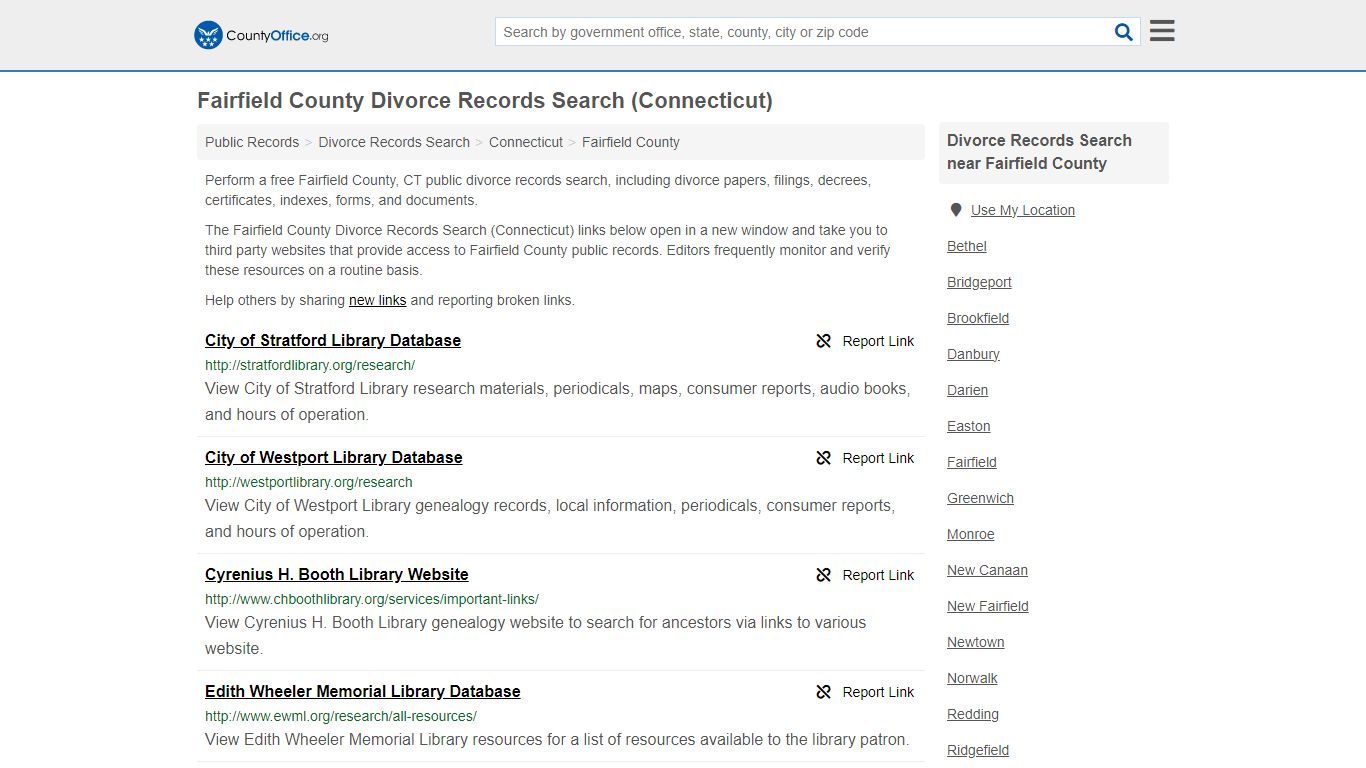Click the CountyOffice.org logo
Viewport: 1366px width, 768px height.
pos(261,35)
